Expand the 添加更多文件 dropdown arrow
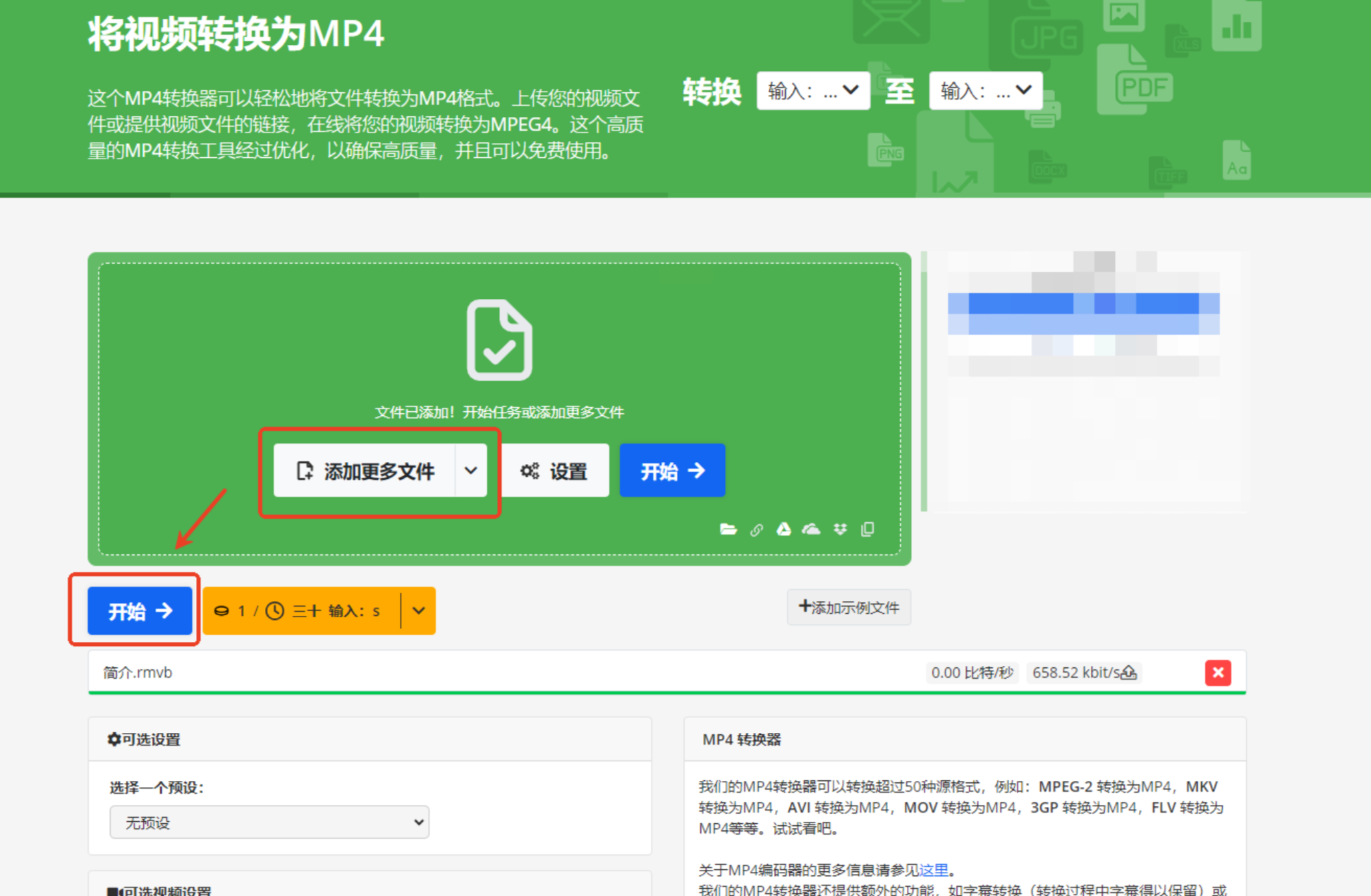The height and width of the screenshot is (896, 1371). pyautogui.click(x=471, y=471)
